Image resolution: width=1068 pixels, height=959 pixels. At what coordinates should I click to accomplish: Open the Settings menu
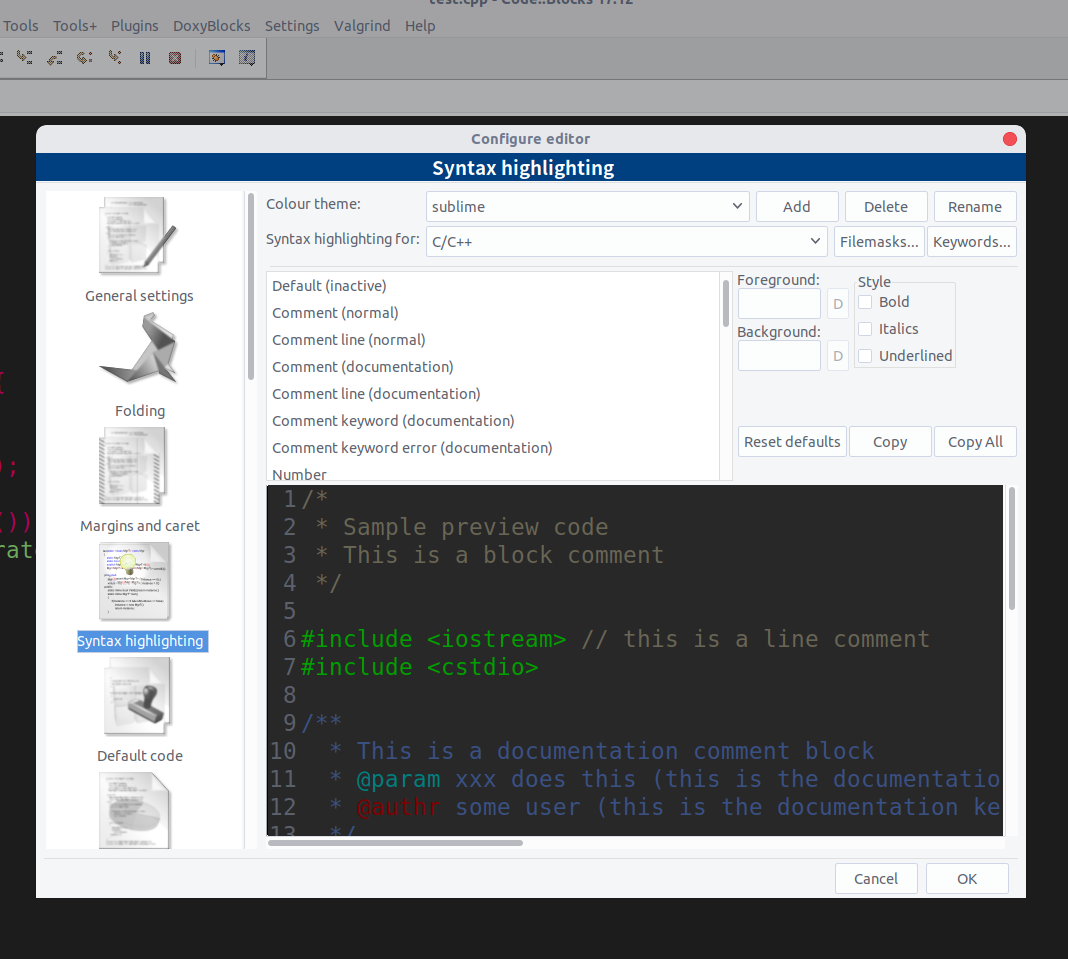[292, 26]
